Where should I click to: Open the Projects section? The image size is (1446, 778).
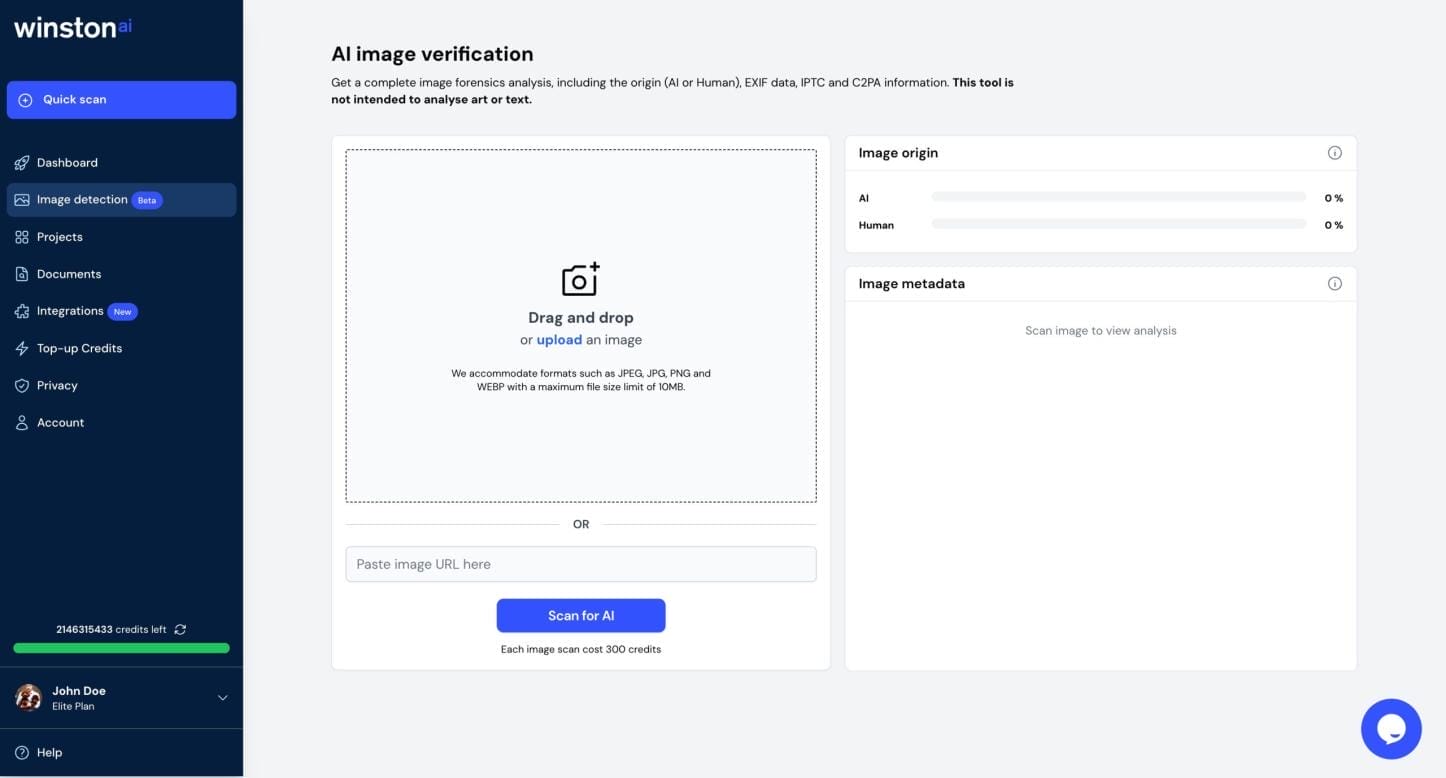click(x=59, y=236)
